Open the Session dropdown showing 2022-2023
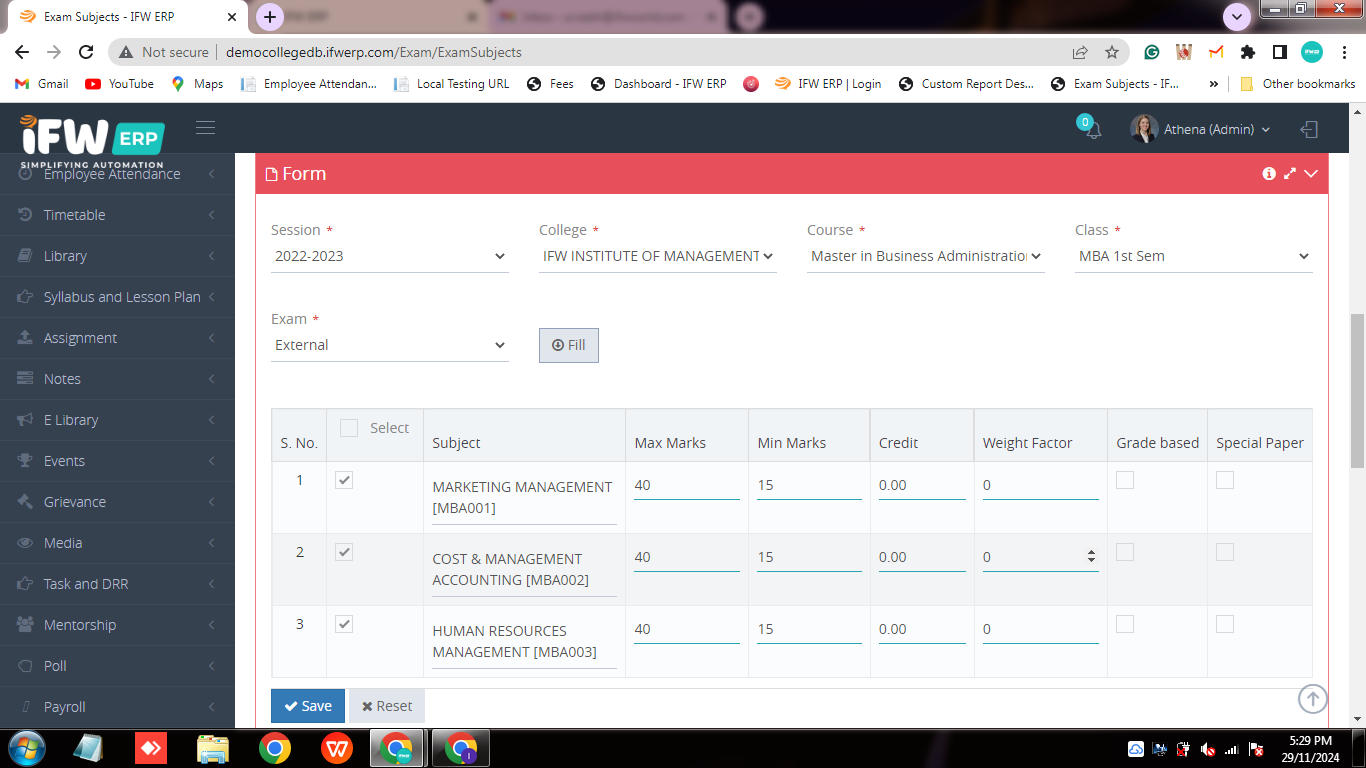Image resolution: width=1366 pixels, height=768 pixels. [390, 256]
